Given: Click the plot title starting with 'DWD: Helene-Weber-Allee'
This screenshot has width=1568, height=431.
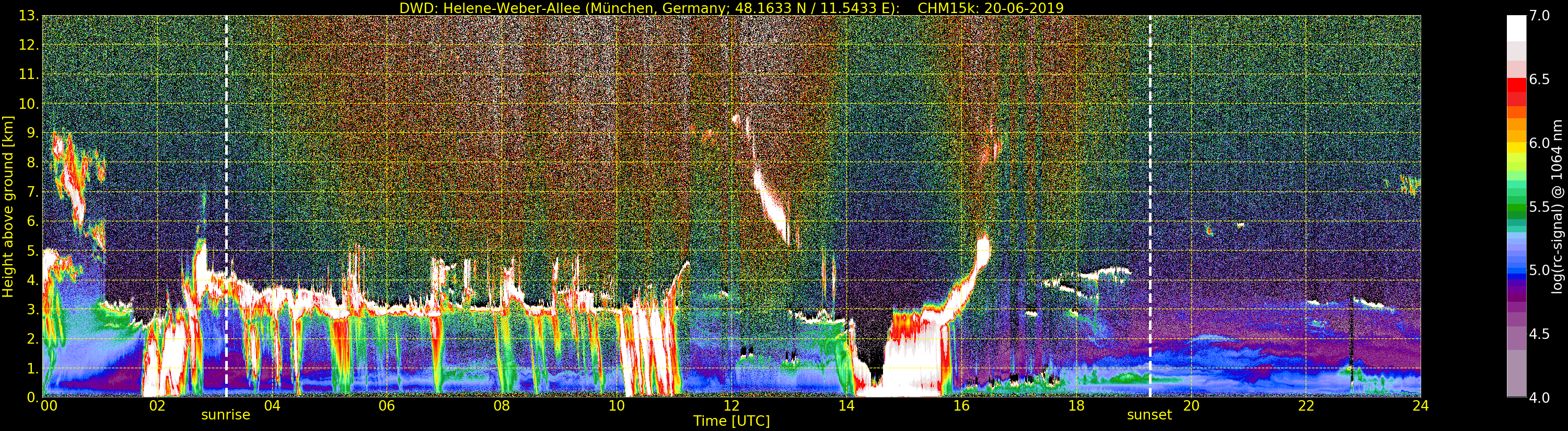Looking at the screenshot, I should click(x=731, y=8).
